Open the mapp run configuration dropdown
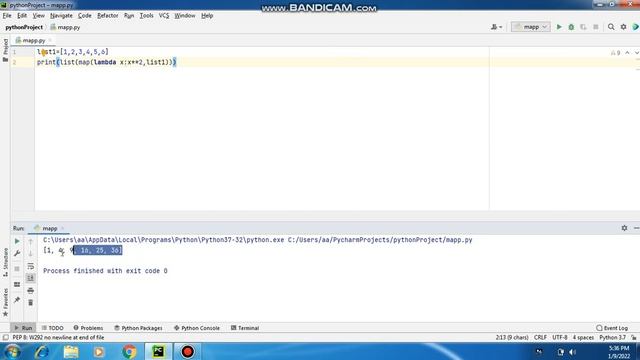Viewport: 640px width, 360px height. pyautogui.click(x=531, y=27)
